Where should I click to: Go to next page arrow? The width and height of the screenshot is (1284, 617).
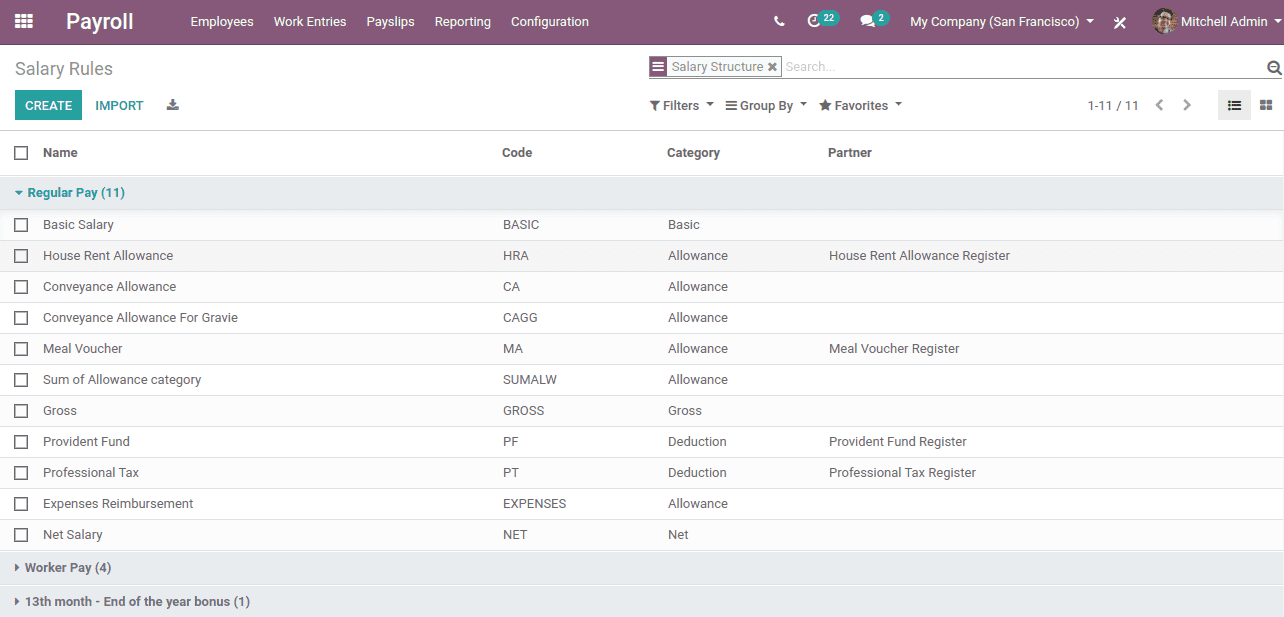1187,105
